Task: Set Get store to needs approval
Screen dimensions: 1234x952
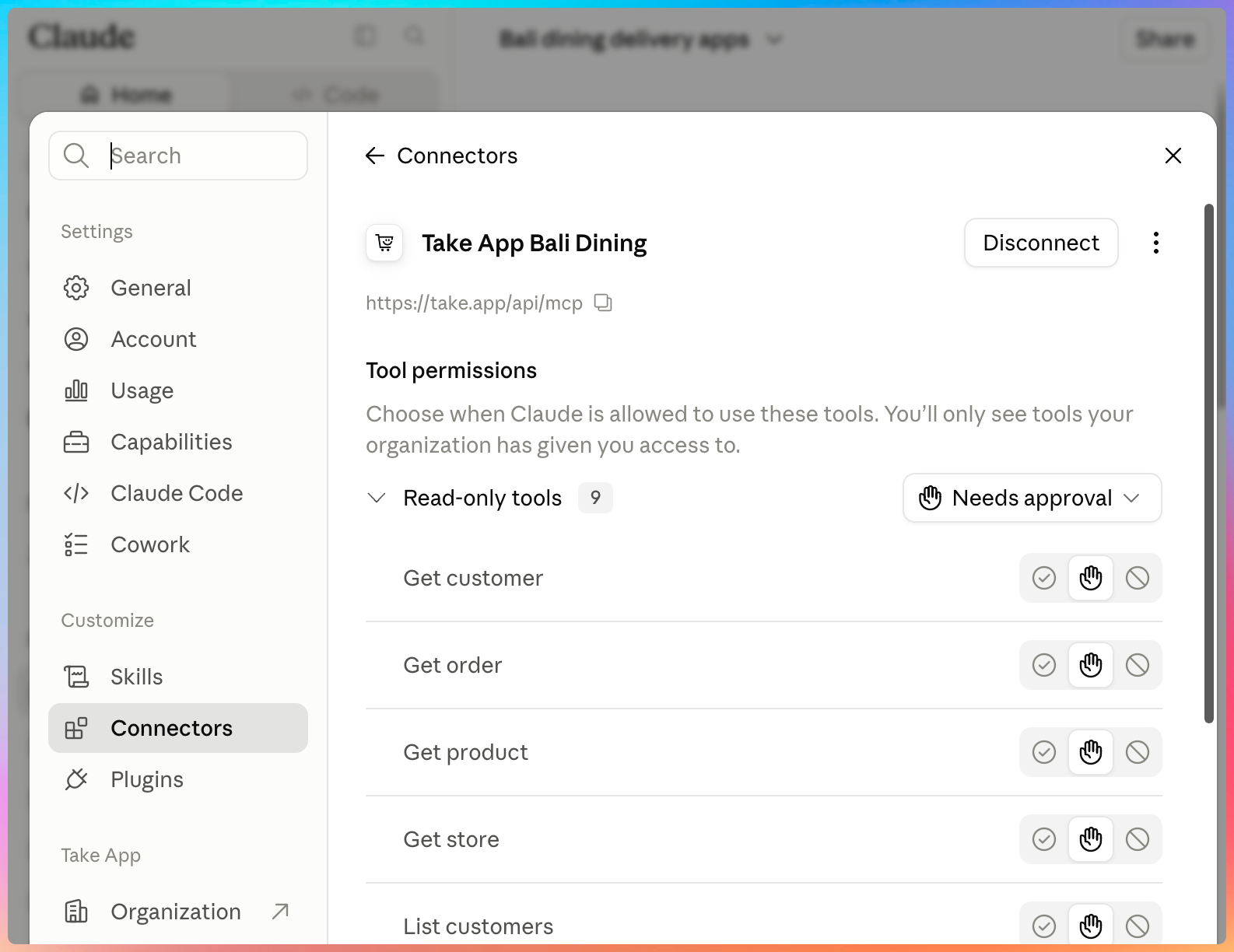Action: [1091, 839]
